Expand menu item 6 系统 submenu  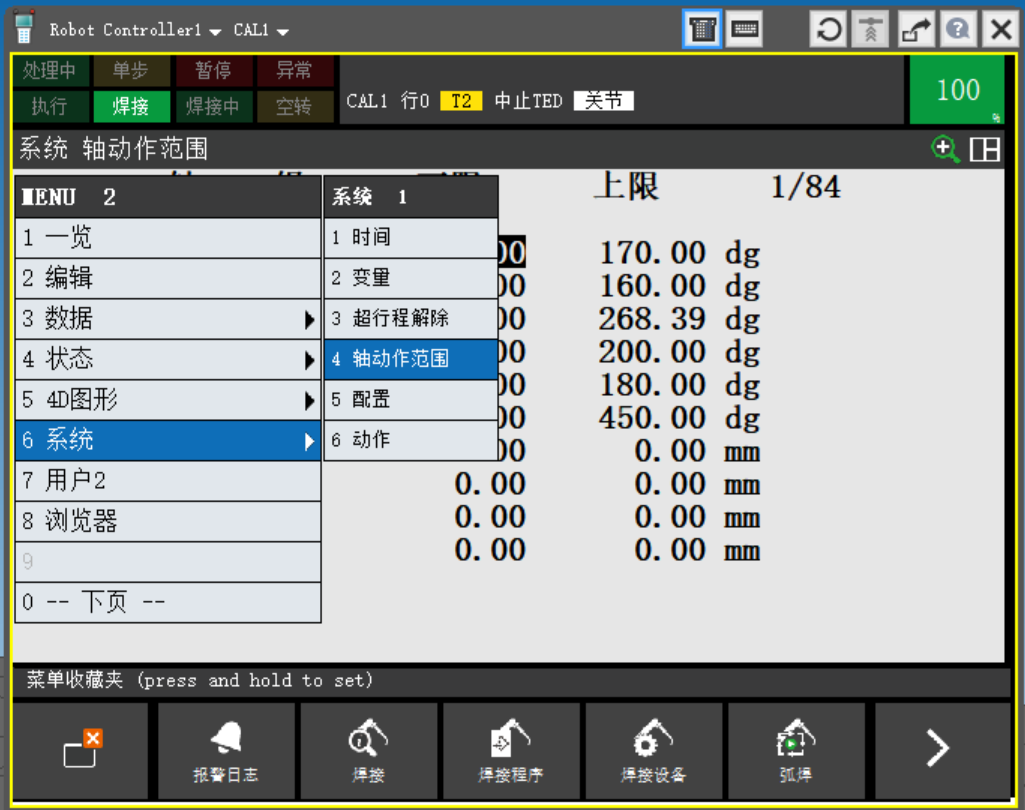168,441
